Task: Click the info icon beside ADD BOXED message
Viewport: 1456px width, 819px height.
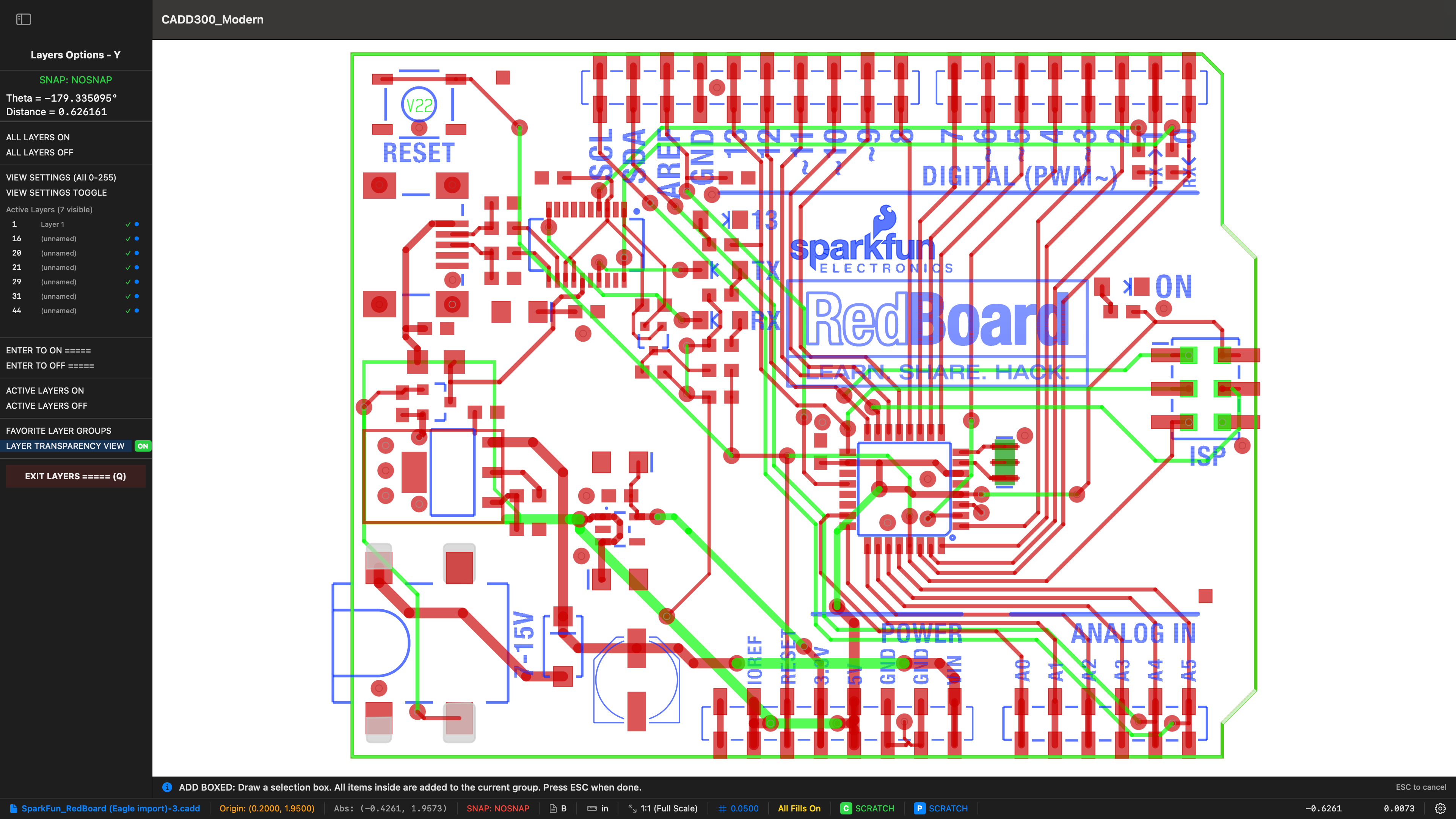Action: point(167,787)
